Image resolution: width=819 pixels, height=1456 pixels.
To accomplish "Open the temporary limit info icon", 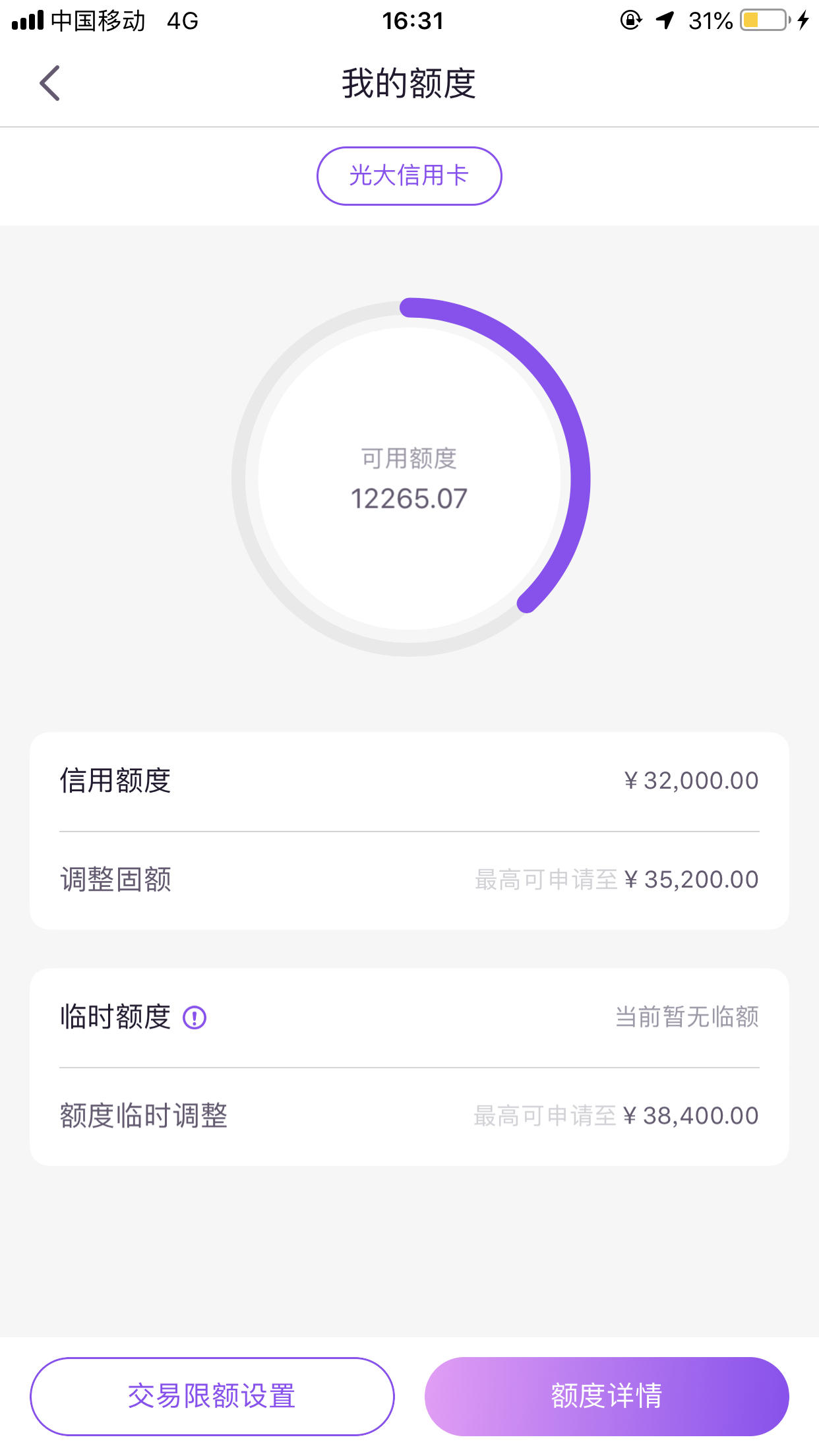I will pyautogui.click(x=195, y=1017).
